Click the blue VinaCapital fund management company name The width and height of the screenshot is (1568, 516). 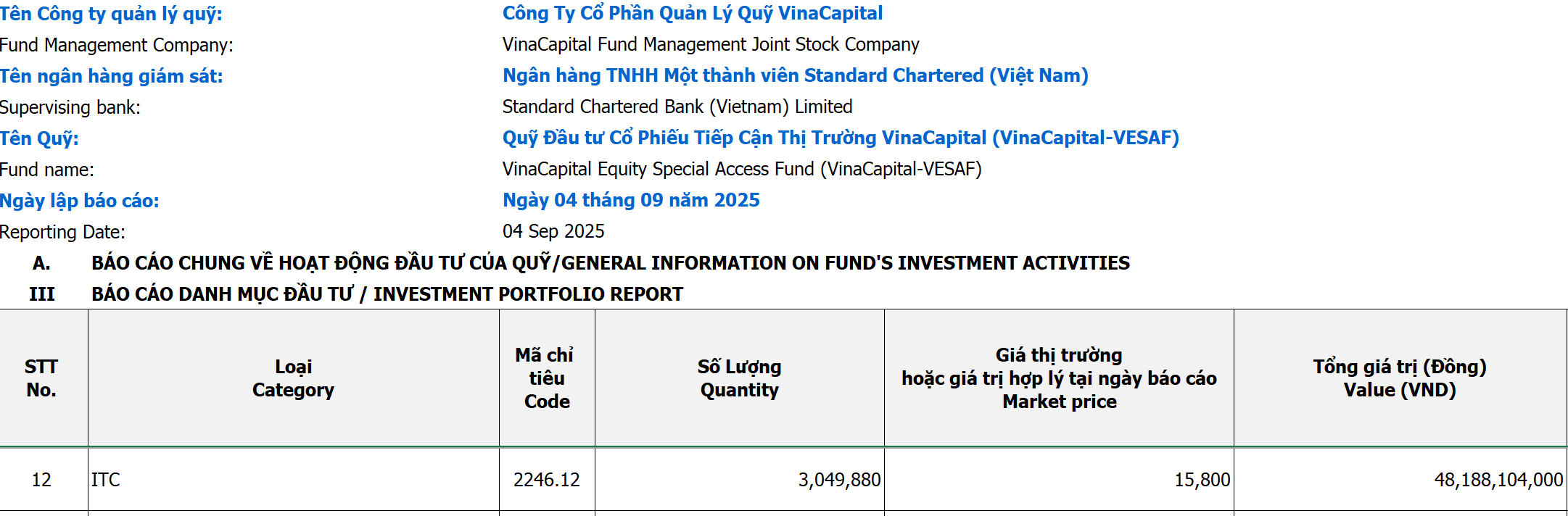point(692,13)
